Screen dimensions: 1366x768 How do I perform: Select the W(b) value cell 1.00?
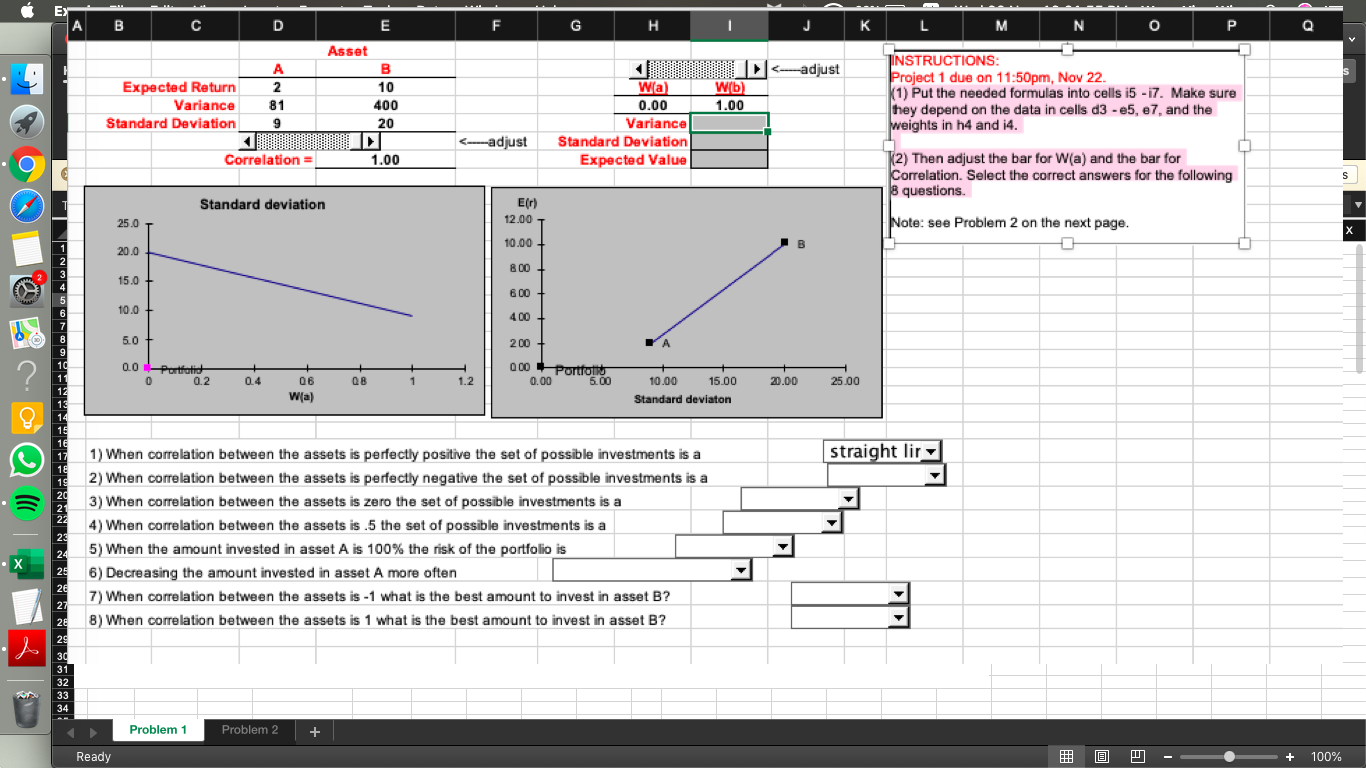(729, 105)
